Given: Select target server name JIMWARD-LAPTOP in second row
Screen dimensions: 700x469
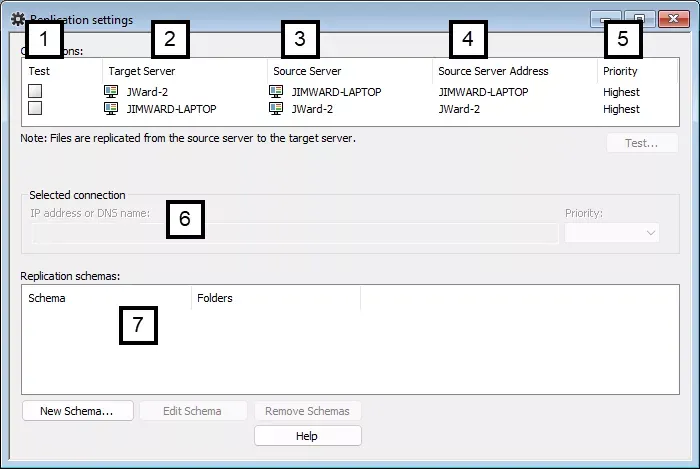Looking at the screenshot, I should 171,109.
